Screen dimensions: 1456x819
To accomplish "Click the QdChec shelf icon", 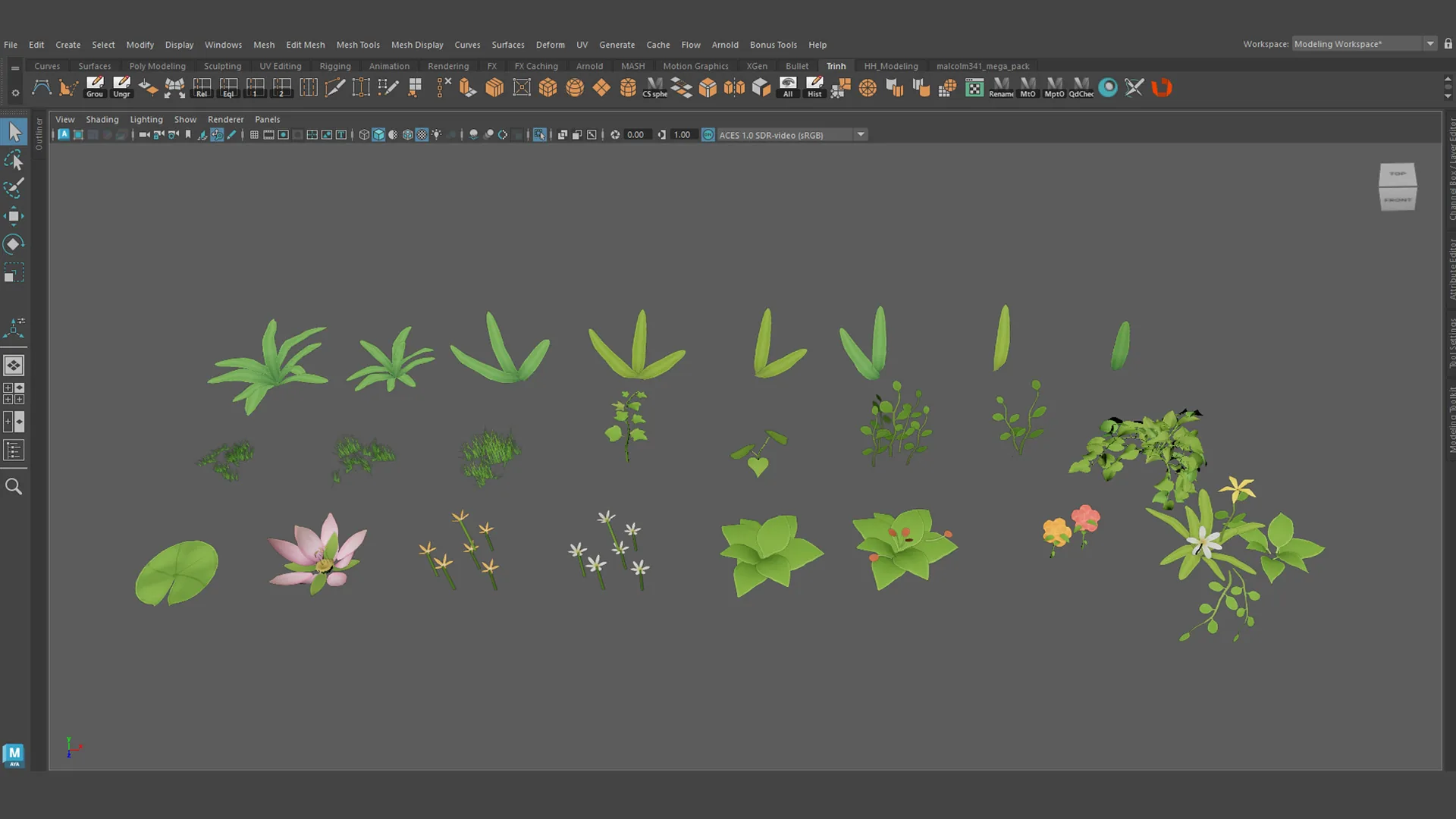I will [1081, 87].
